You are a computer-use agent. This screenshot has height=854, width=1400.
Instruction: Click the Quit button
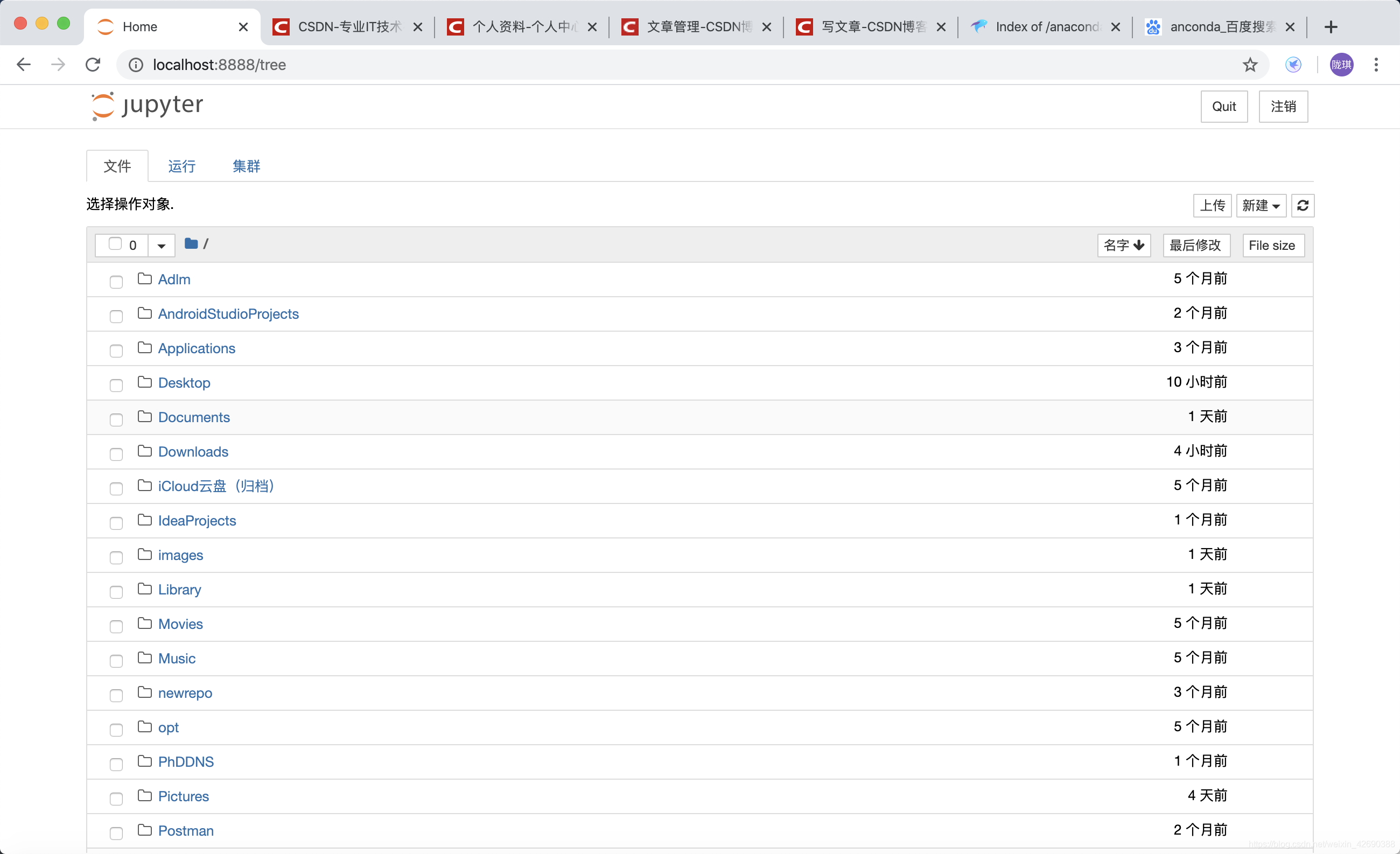[x=1223, y=106]
